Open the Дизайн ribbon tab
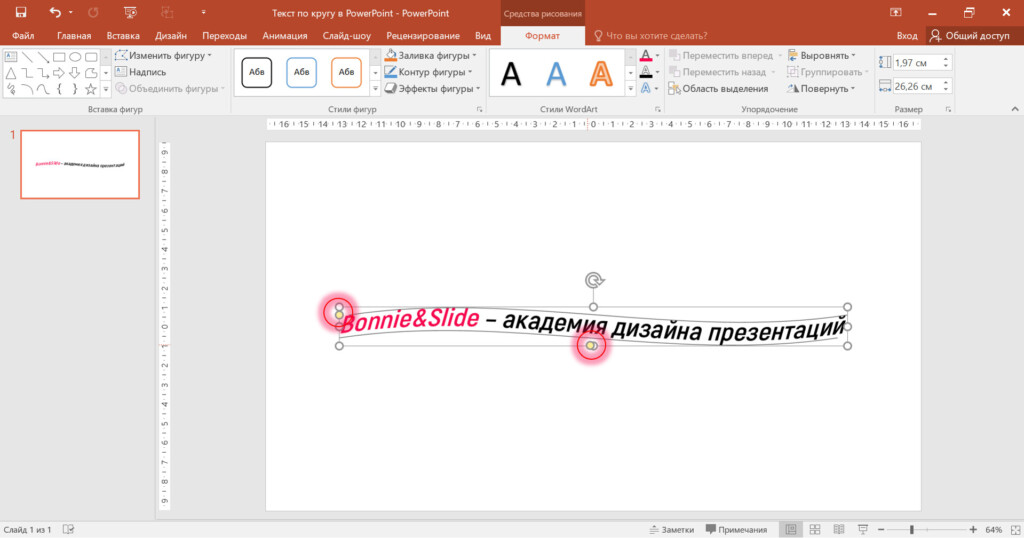Viewport: 1024px width, 538px height. (170, 36)
